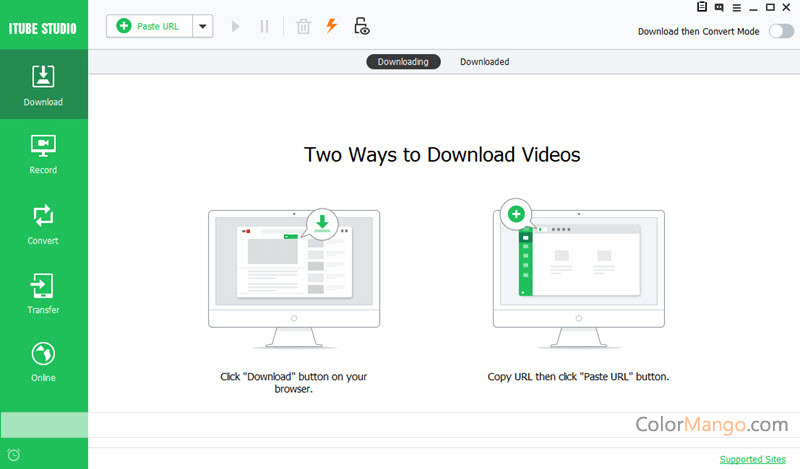Go to the Convert section
The image size is (800, 469).
click(x=43, y=225)
